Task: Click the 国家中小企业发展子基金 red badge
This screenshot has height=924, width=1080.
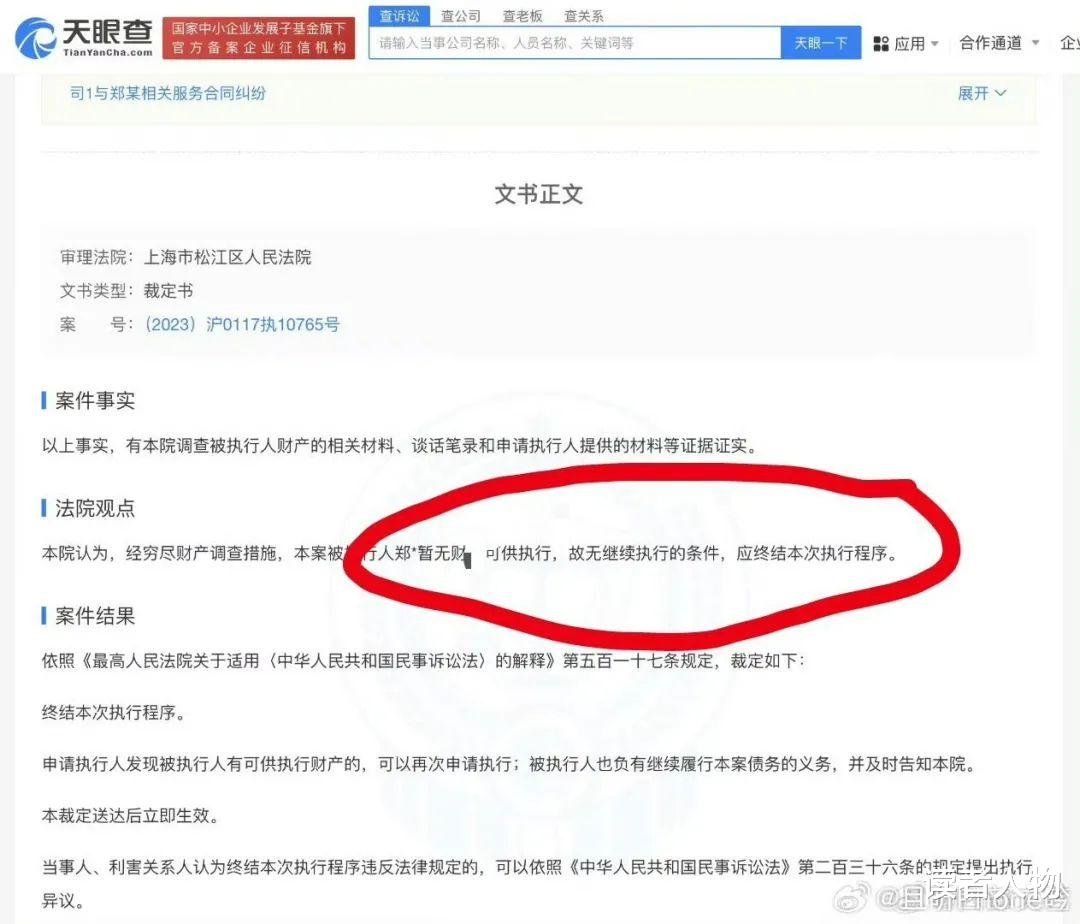Action: click(x=258, y=38)
